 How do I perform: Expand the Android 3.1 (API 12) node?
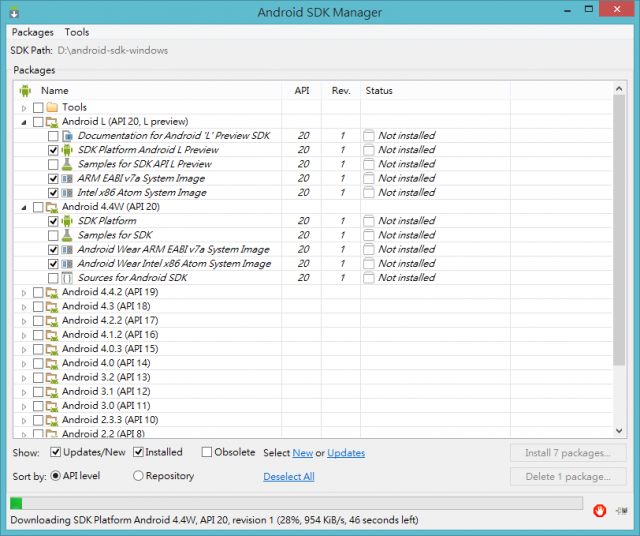click(x=24, y=393)
